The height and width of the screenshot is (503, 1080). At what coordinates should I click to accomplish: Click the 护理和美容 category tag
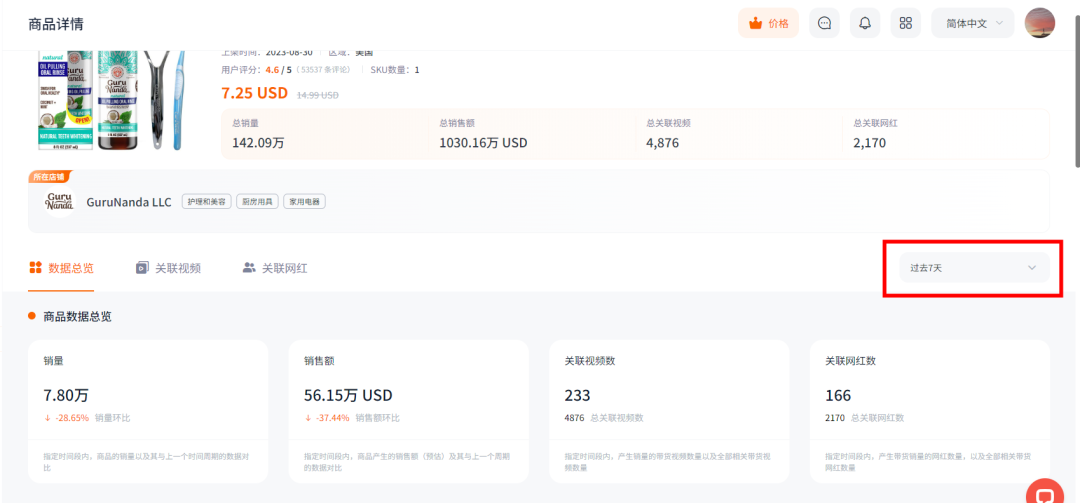tap(207, 202)
